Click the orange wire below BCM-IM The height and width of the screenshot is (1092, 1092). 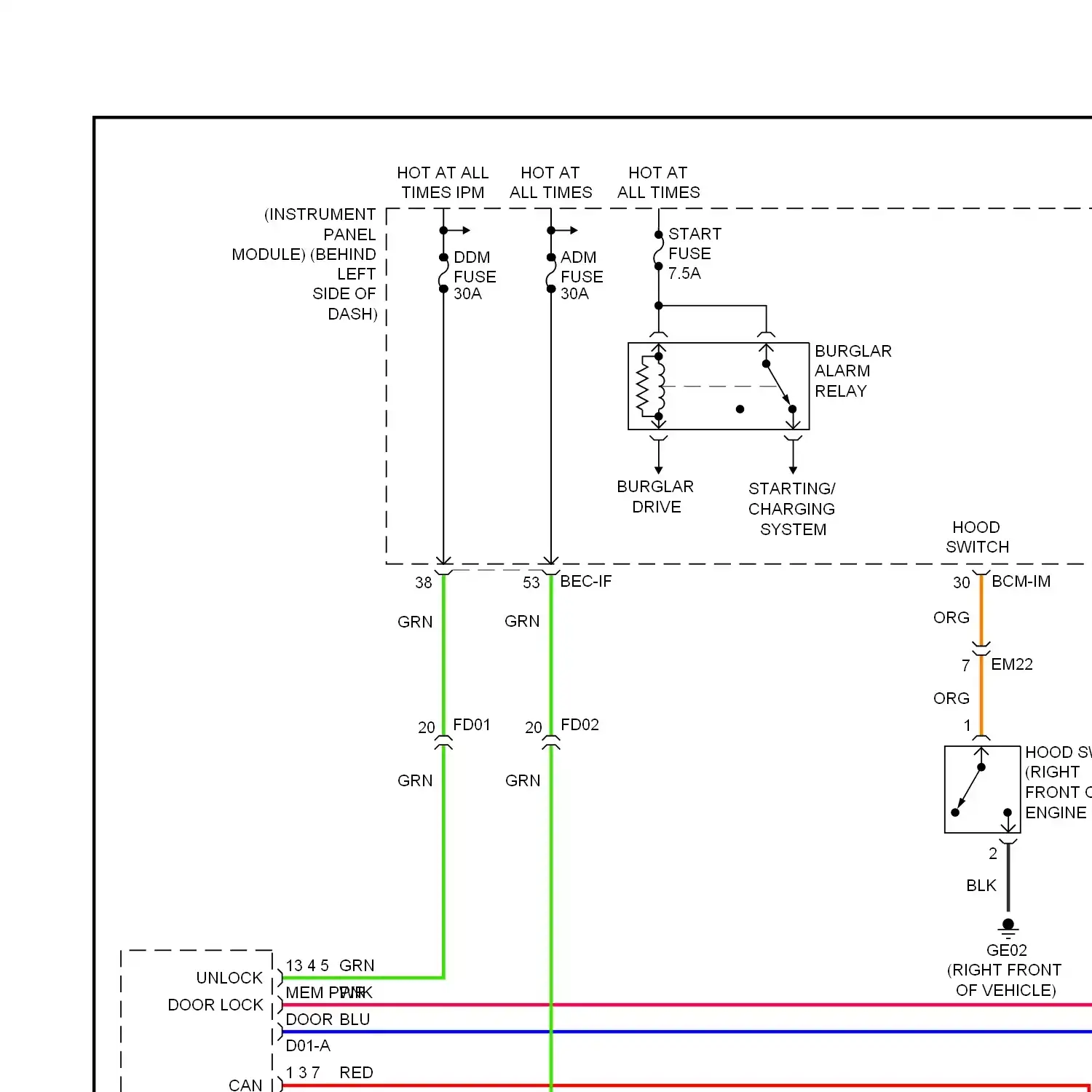click(x=981, y=610)
